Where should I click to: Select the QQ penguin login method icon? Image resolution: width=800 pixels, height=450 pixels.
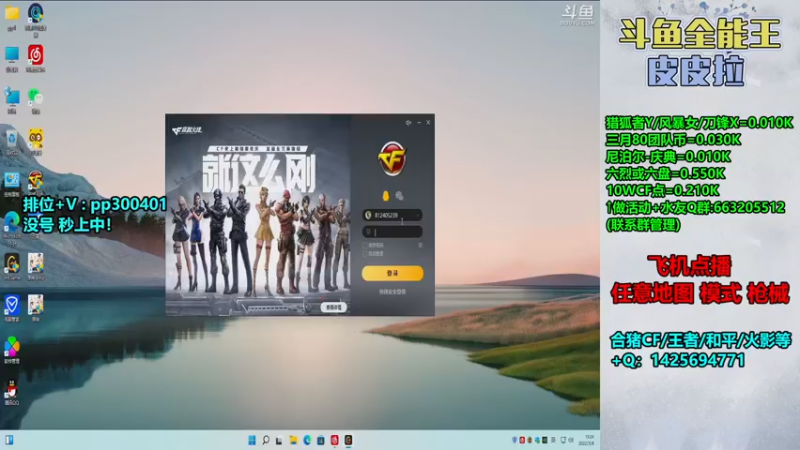(386, 196)
